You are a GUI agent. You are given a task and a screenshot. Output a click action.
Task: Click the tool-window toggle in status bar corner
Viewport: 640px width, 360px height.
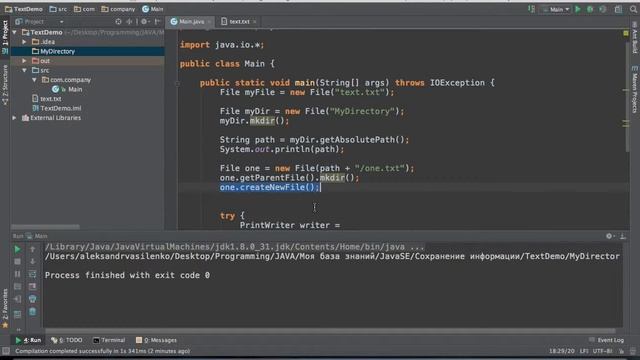pyautogui.click(x=5, y=351)
